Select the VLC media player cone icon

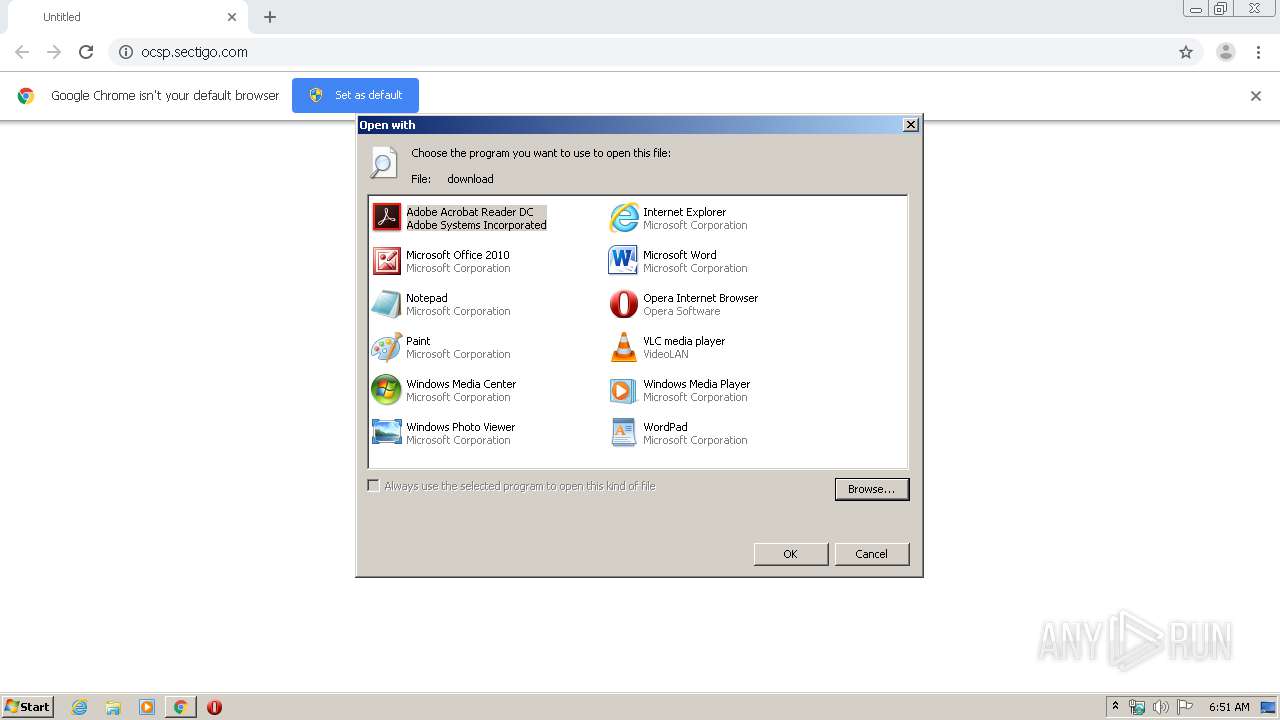coord(623,346)
